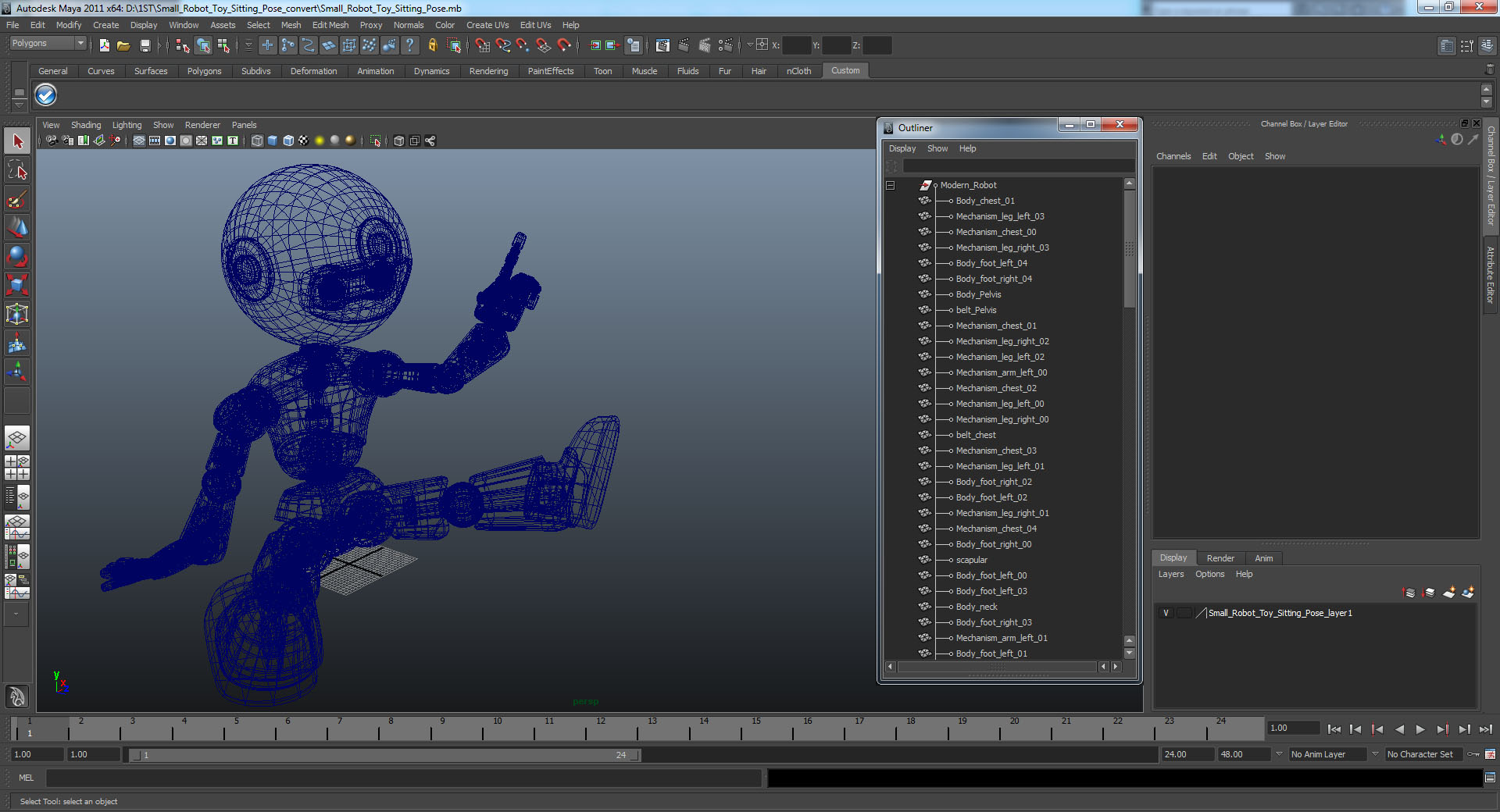Viewport: 1500px width, 812px height.
Task: Click the Play forwards button
Action: (1420, 729)
